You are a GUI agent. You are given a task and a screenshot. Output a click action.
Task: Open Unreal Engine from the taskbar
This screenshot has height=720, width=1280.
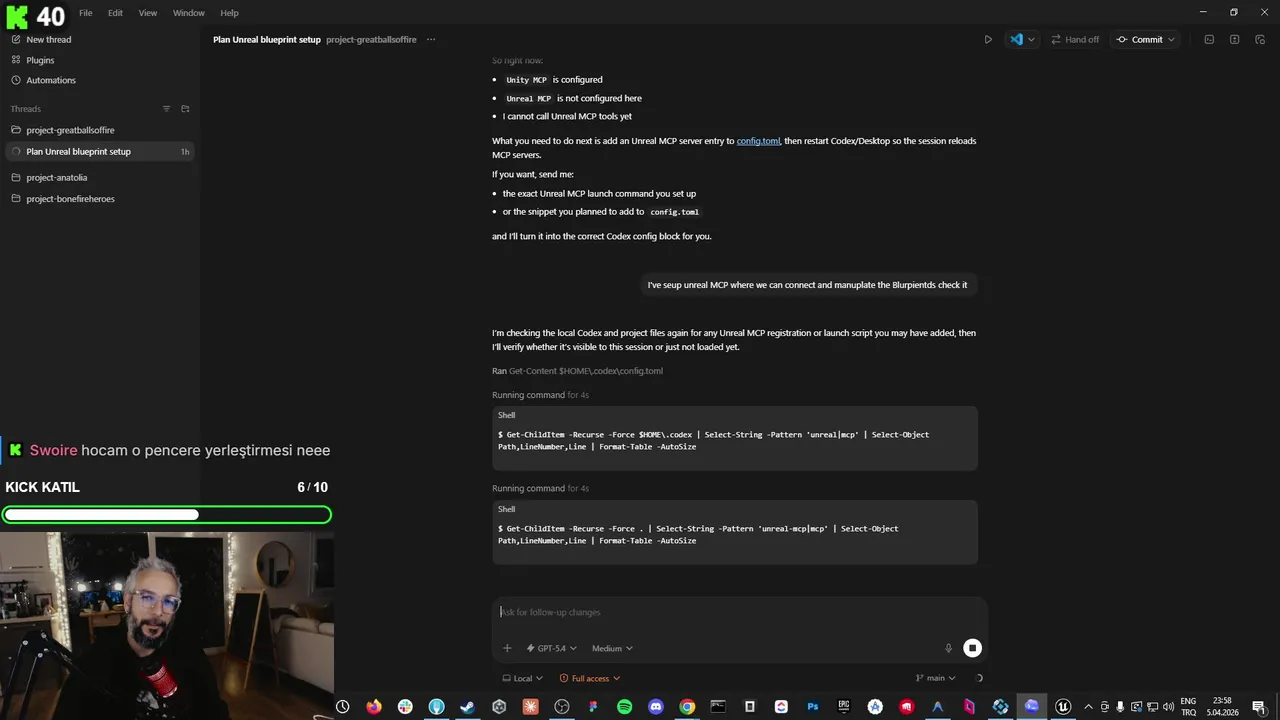(1063, 707)
